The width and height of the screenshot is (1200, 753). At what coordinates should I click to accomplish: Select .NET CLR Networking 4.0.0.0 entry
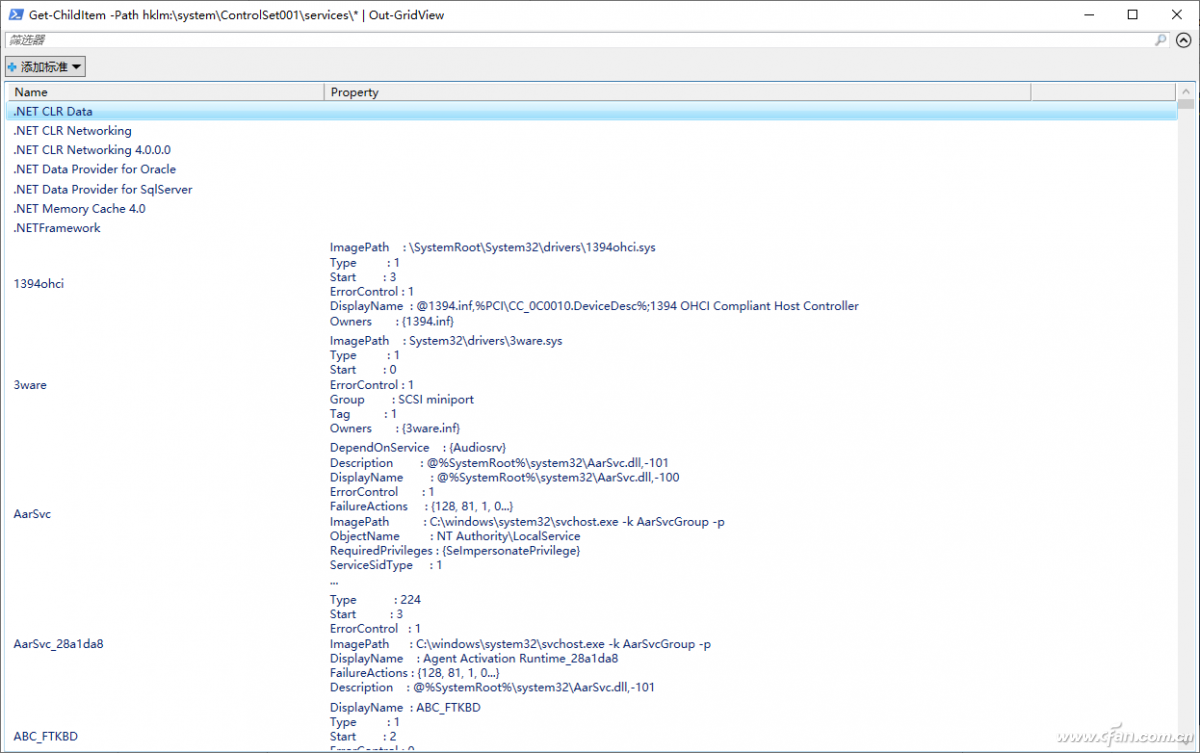coord(92,150)
